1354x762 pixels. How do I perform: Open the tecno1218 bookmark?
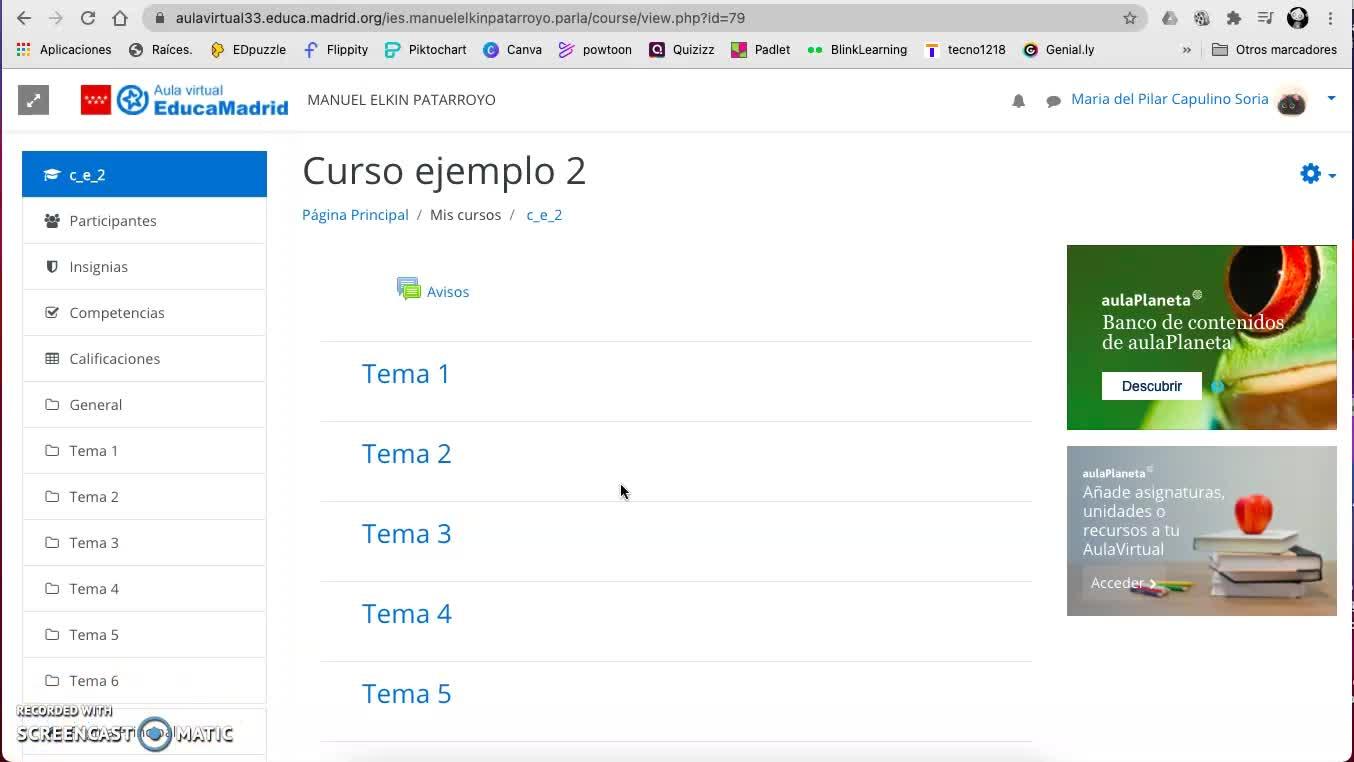click(965, 50)
